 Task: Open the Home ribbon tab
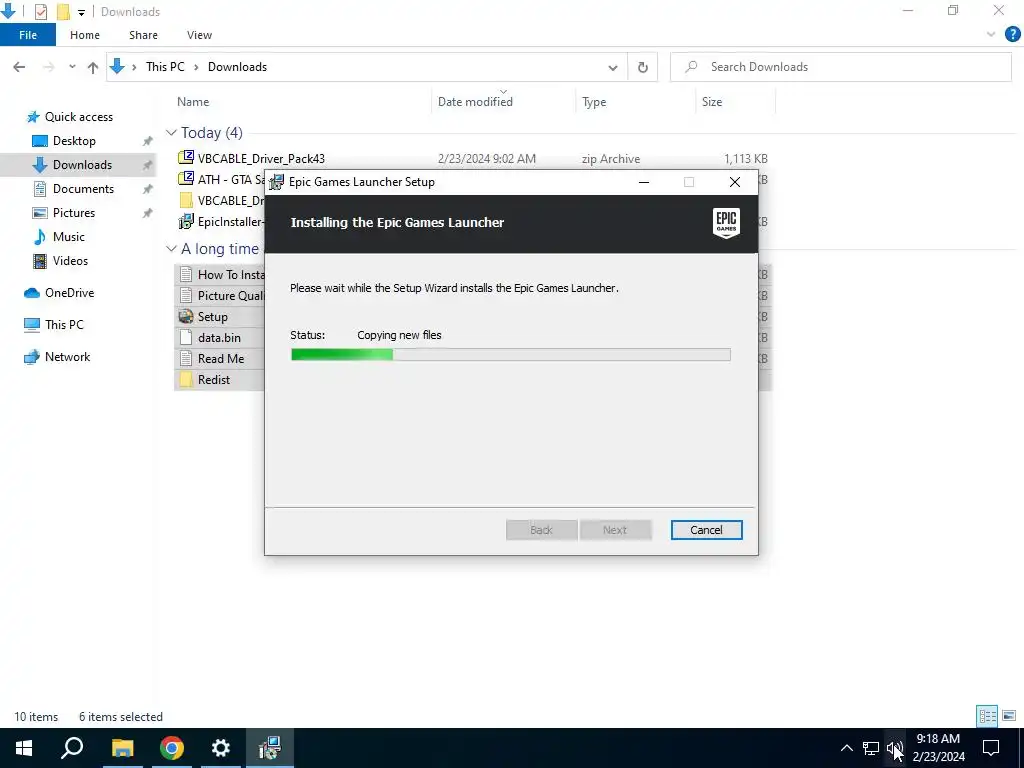pyautogui.click(x=85, y=35)
